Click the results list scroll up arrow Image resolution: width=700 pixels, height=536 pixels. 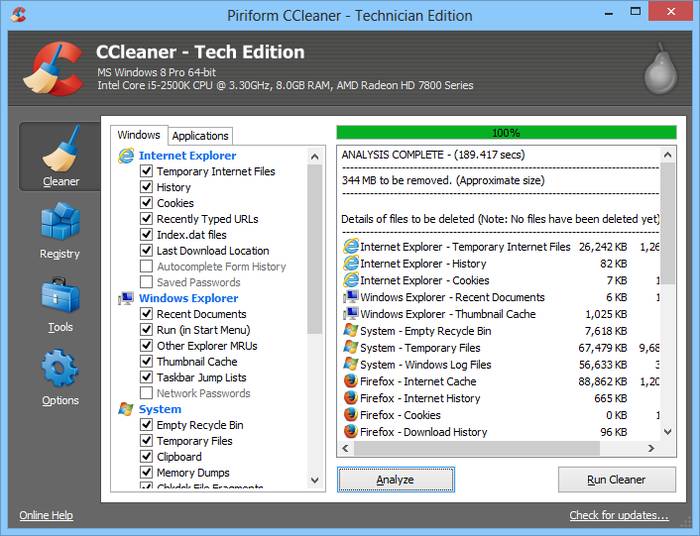click(x=668, y=155)
